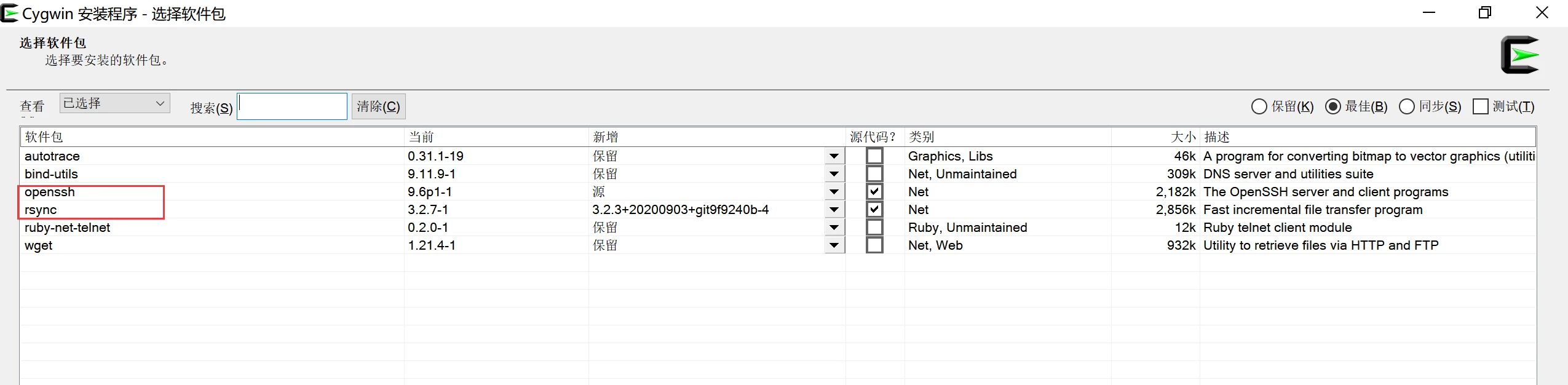Select the ruby-net-telnet package name
This screenshot has height=385, width=1568.
[x=68, y=228]
